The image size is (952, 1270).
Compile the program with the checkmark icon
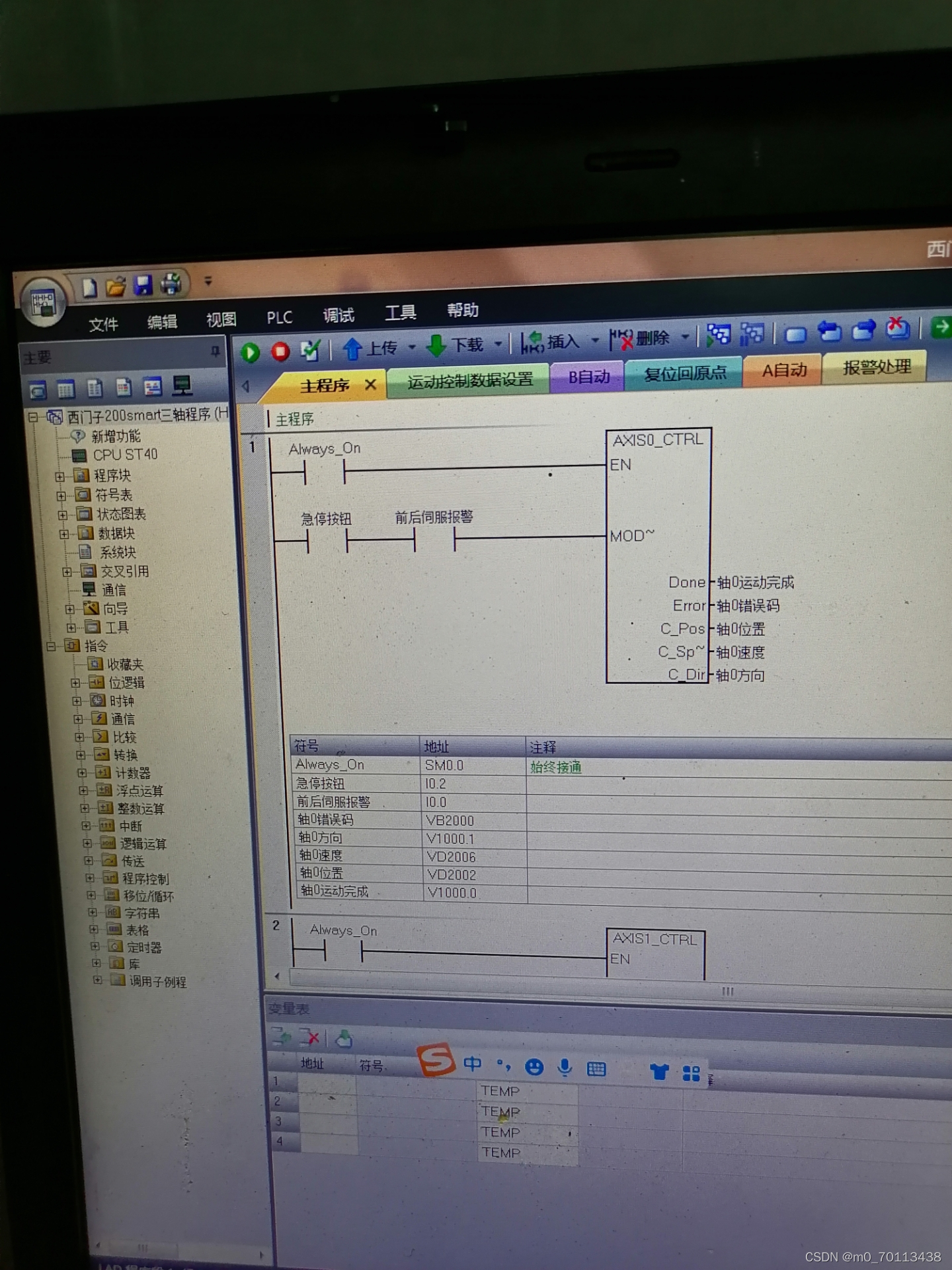coord(310,350)
